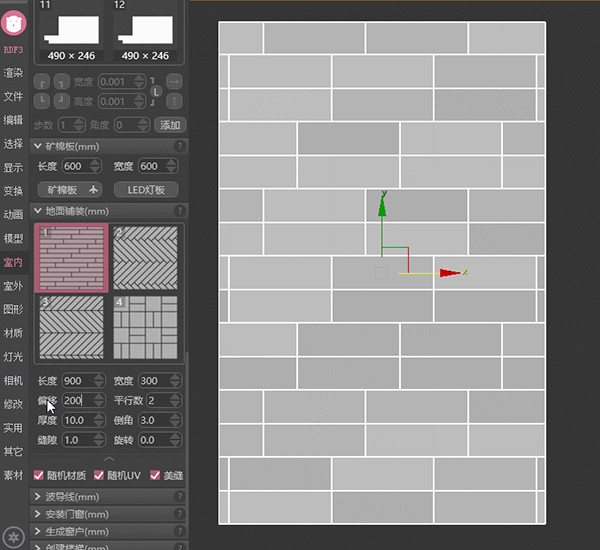600x550 pixels.
Task: Click the 添加 button
Action: click(x=170, y=125)
